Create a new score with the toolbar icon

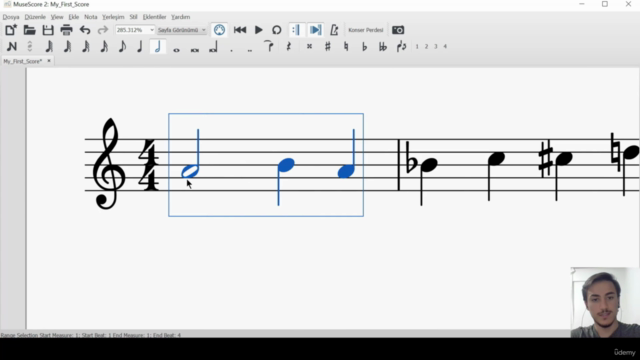(x=11, y=30)
